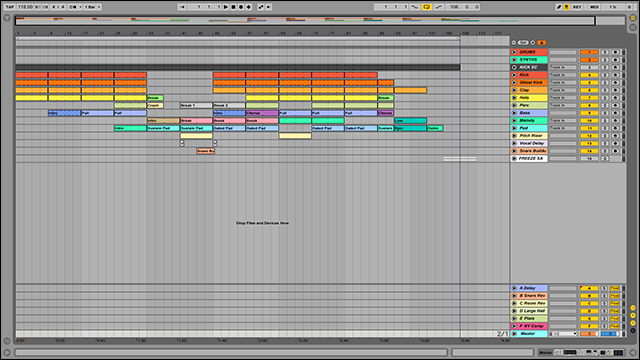Enable KEY map mode
The image size is (640, 360).
(x=577, y=7)
